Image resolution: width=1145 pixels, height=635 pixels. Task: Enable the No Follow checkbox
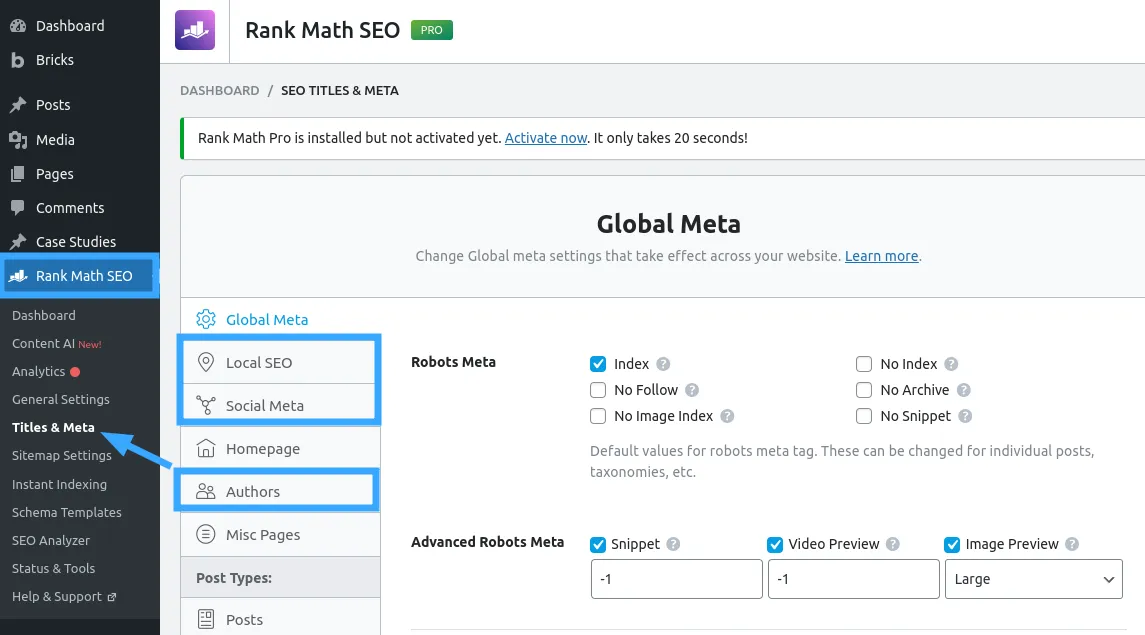tap(598, 390)
